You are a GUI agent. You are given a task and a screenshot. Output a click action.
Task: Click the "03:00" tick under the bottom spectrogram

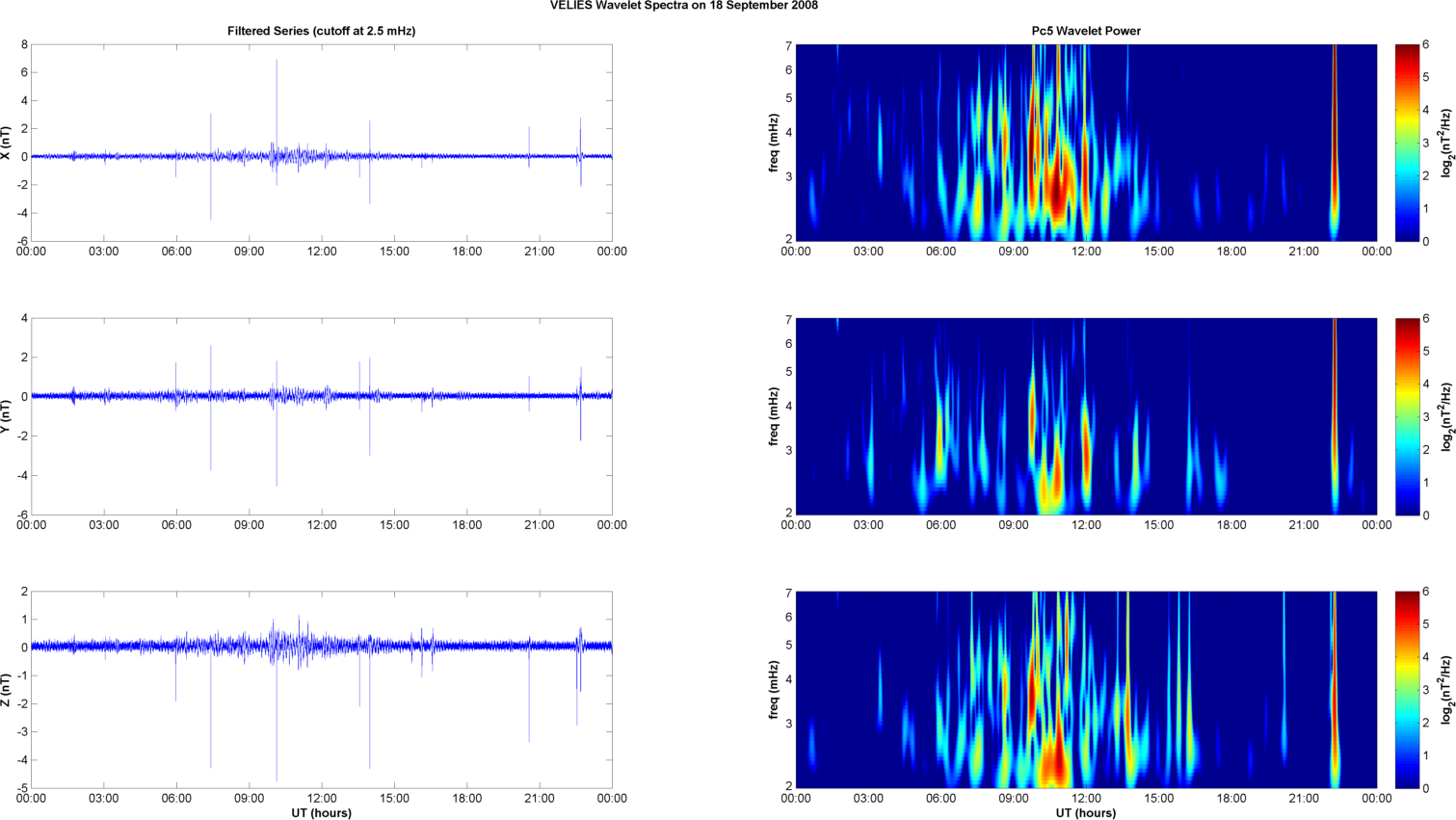pos(868,799)
